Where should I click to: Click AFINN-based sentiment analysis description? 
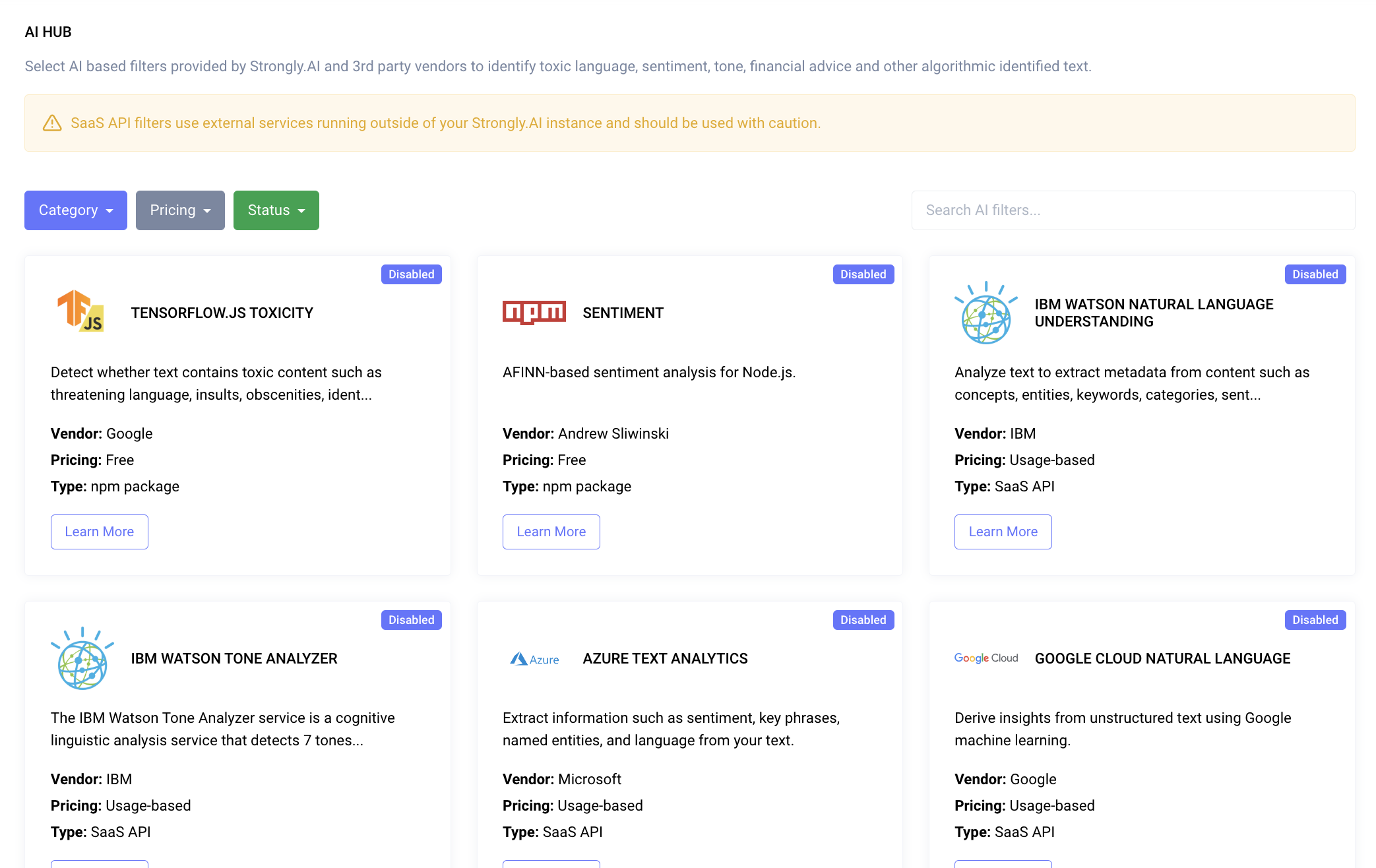(x=649, y=372)
